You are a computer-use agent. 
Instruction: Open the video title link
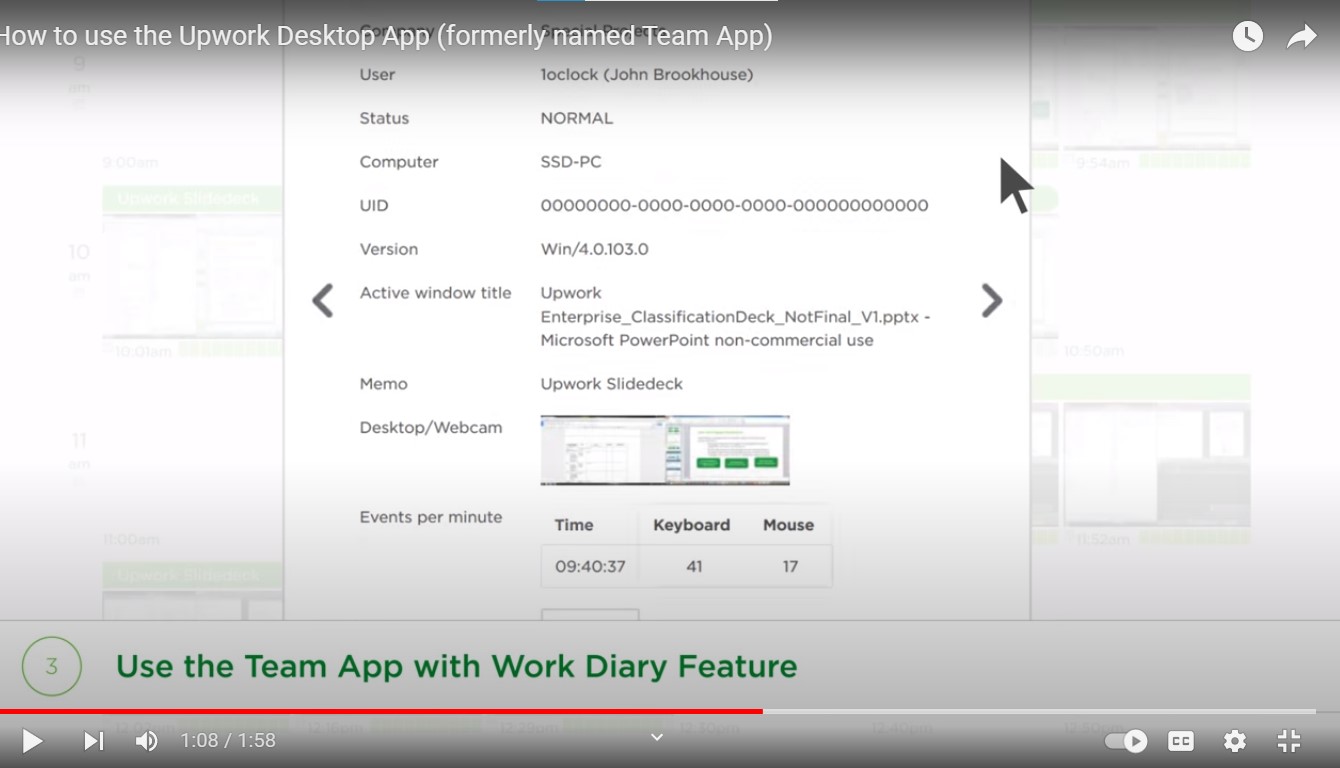coord(385,36)
